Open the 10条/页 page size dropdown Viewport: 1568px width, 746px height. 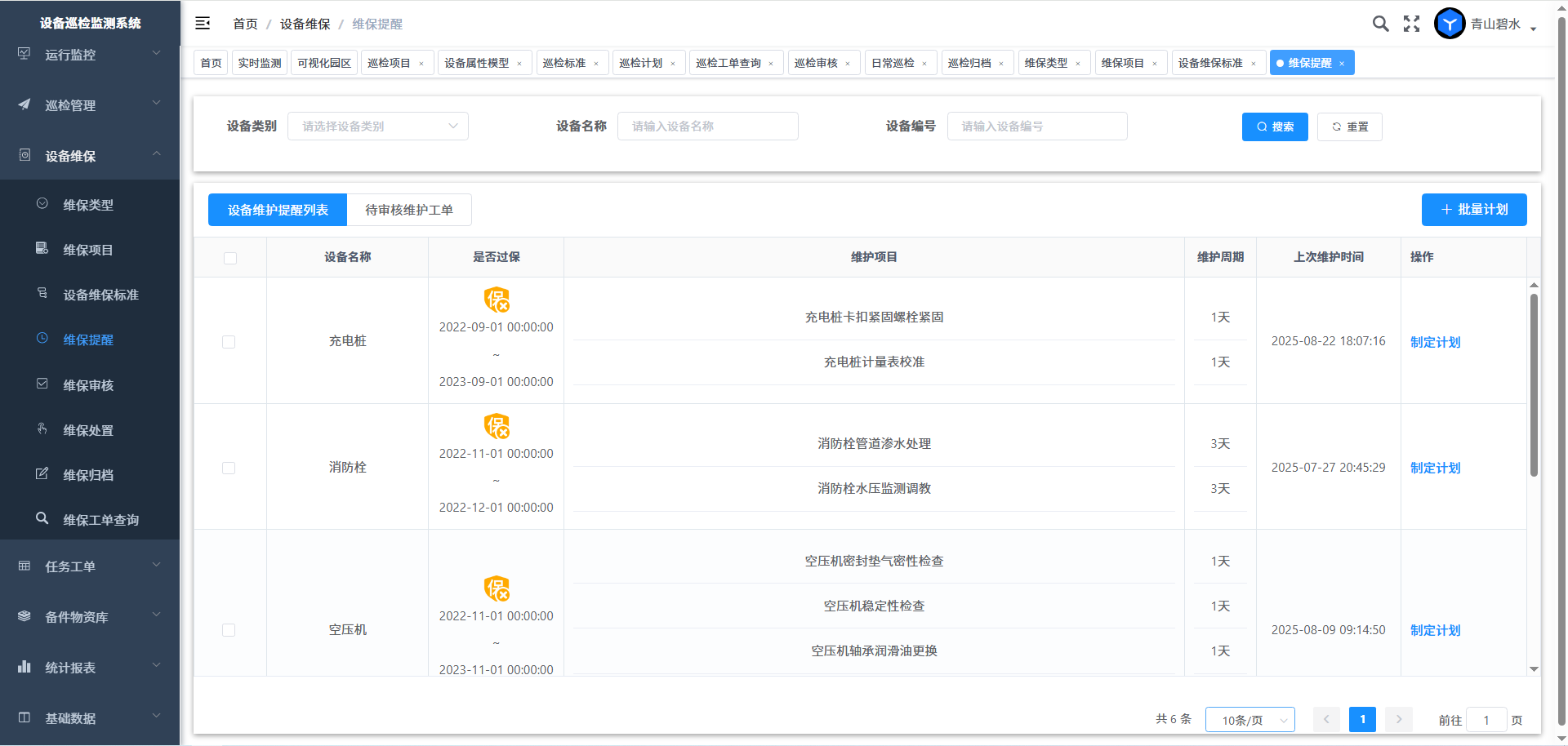coord(1249,720)
